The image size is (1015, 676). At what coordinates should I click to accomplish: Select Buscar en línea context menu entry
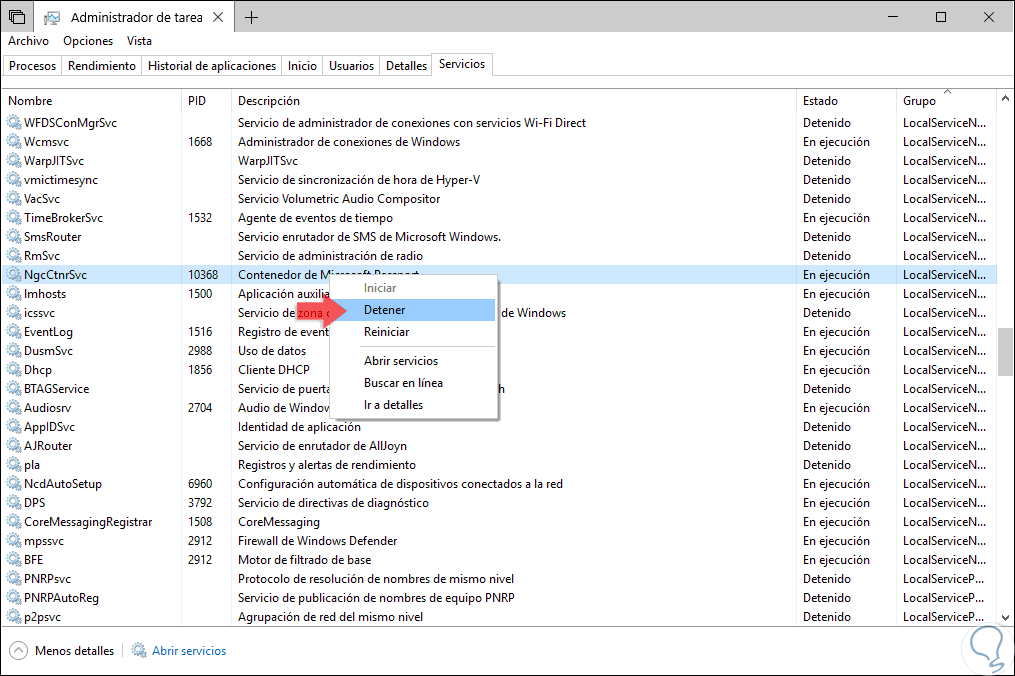(x=414, y=383)
